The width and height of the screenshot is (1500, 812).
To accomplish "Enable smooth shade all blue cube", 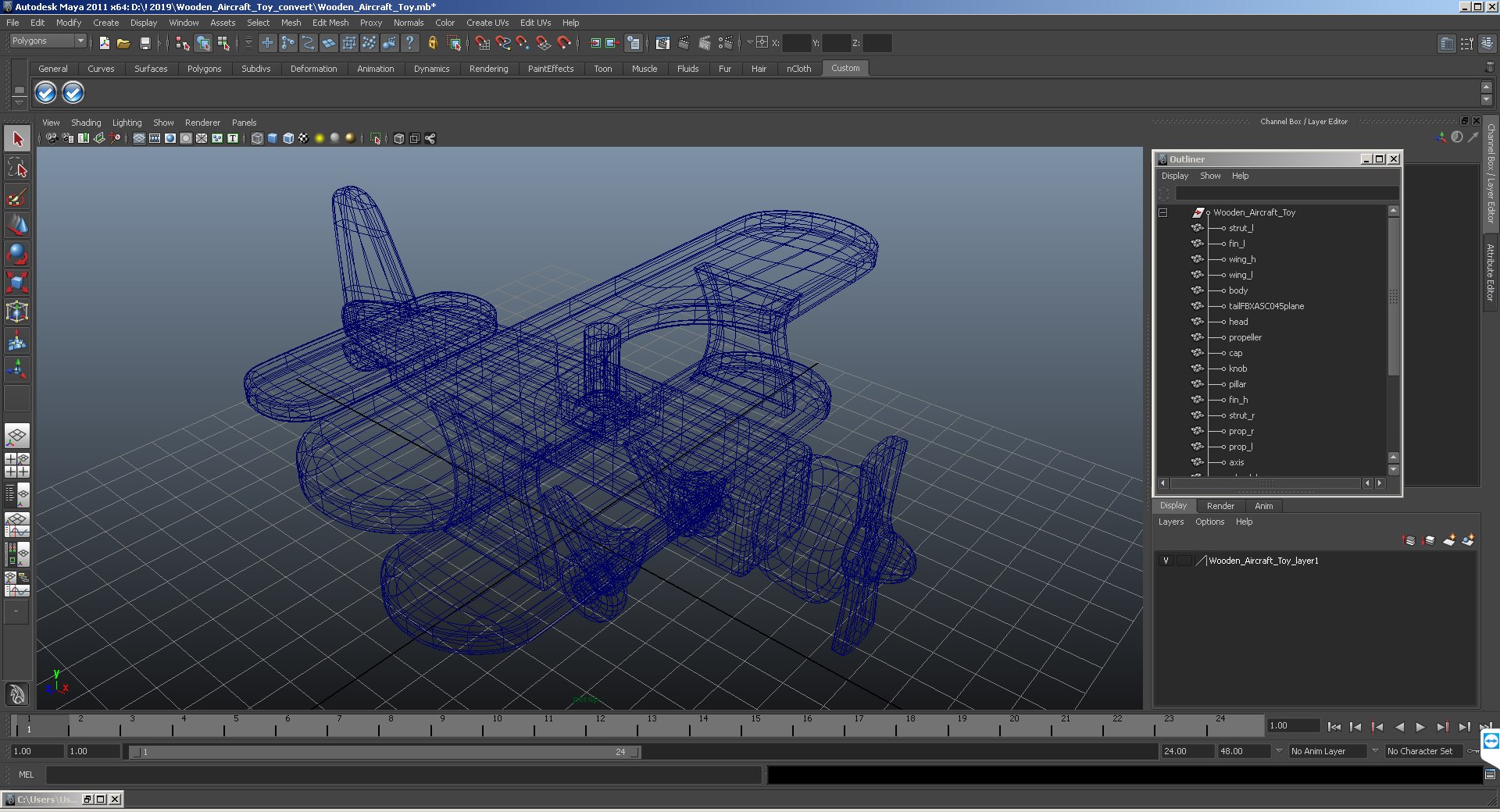I will pos(273,138).
